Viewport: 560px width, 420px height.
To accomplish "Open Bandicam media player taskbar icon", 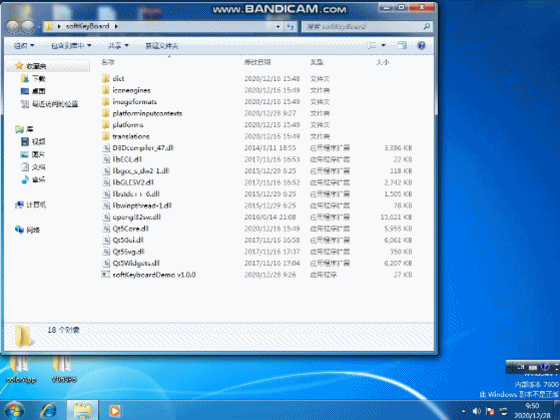I will [115, 411].
